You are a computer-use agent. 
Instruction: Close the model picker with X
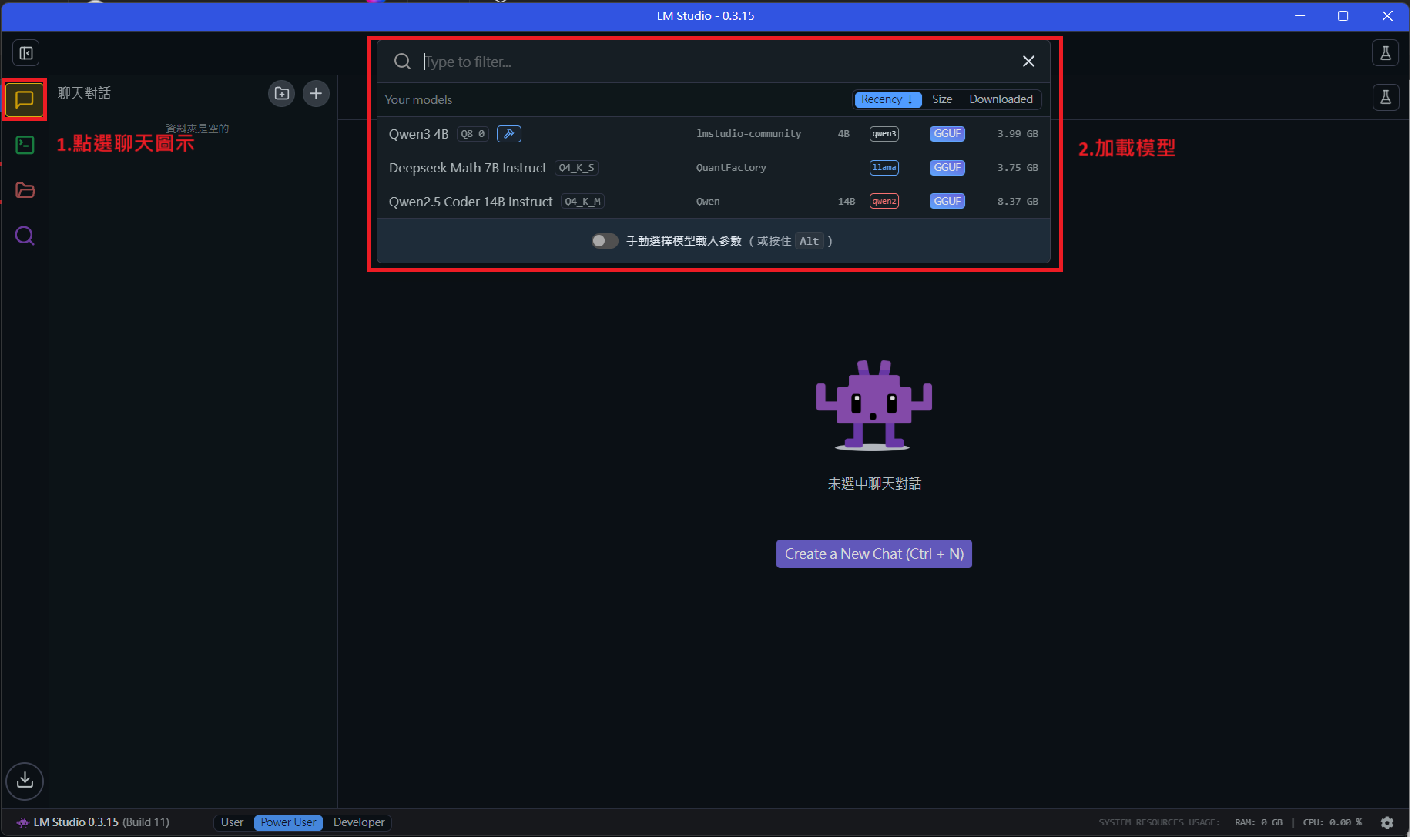point(1028,62)
